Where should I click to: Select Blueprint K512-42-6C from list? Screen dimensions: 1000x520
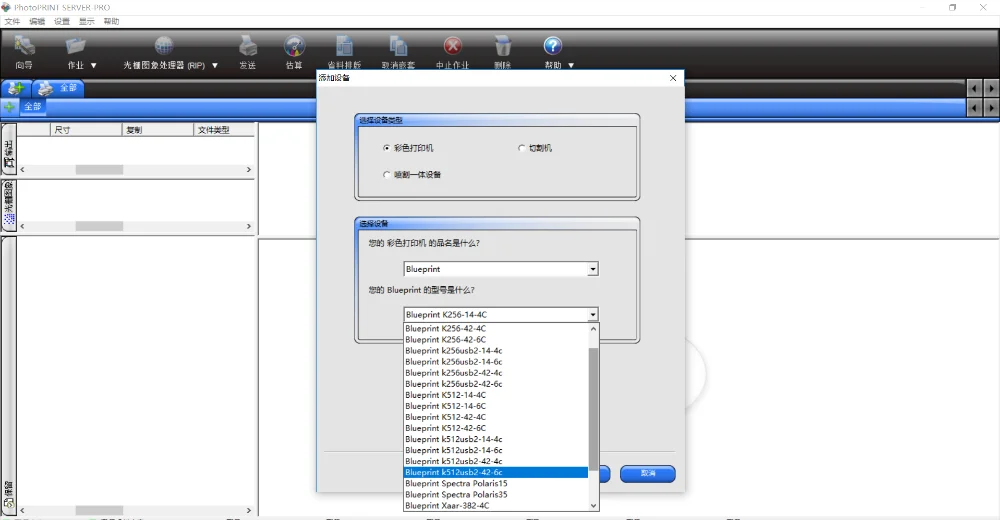coord(496,428)
